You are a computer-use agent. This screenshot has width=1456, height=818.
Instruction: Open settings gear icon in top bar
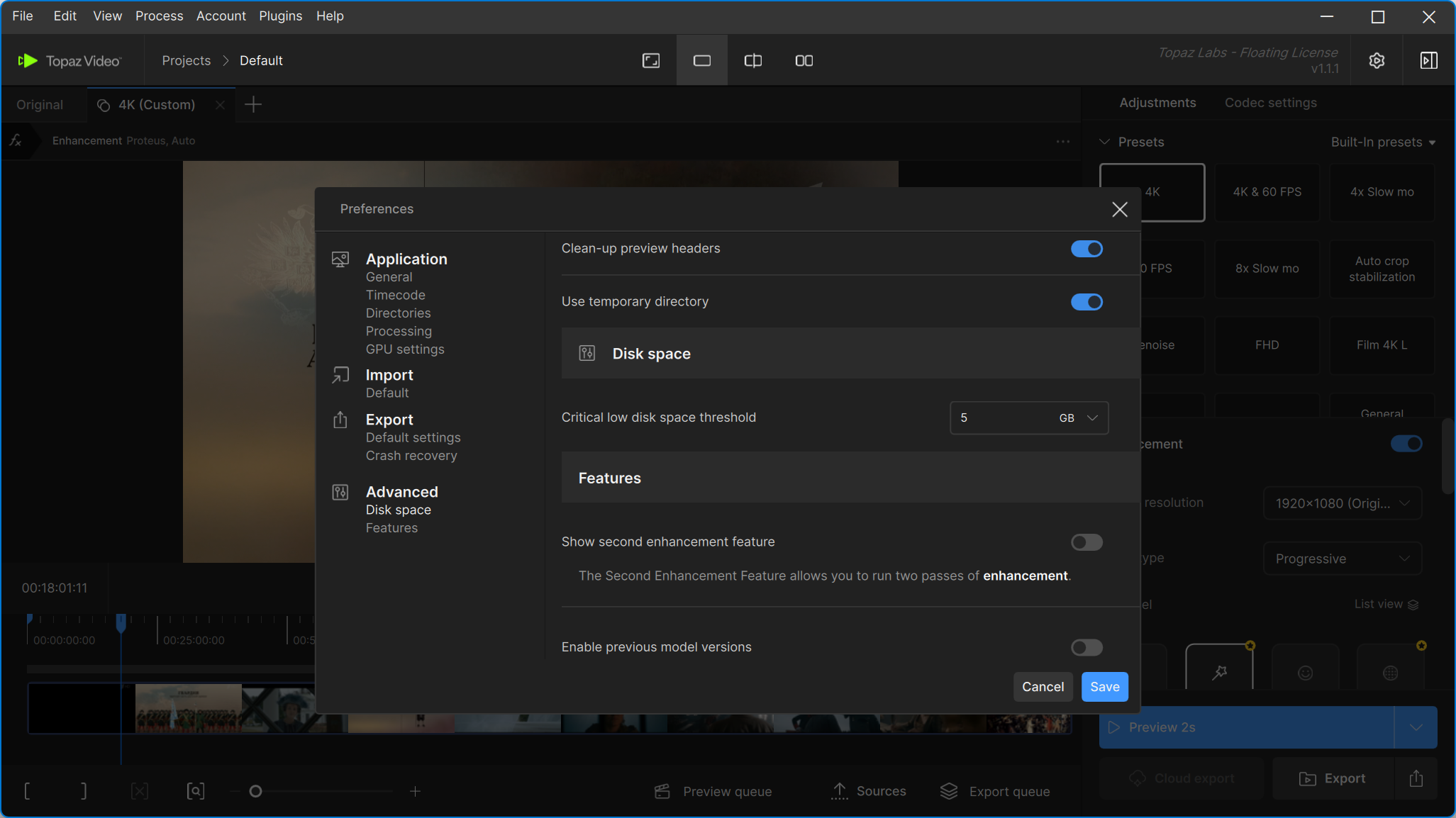tap(1377, 61)
